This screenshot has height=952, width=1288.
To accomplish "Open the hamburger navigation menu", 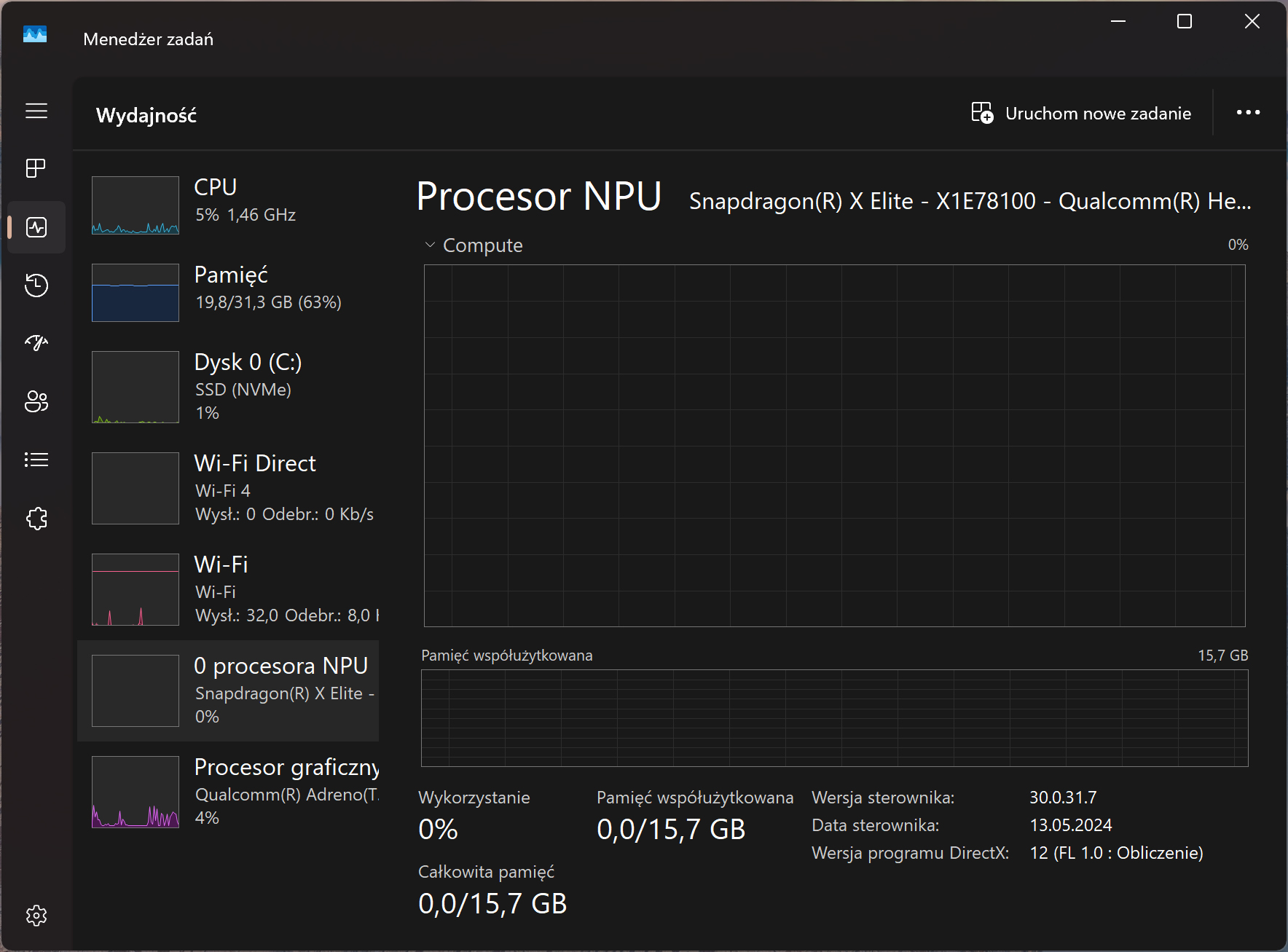I will [36, 111].
